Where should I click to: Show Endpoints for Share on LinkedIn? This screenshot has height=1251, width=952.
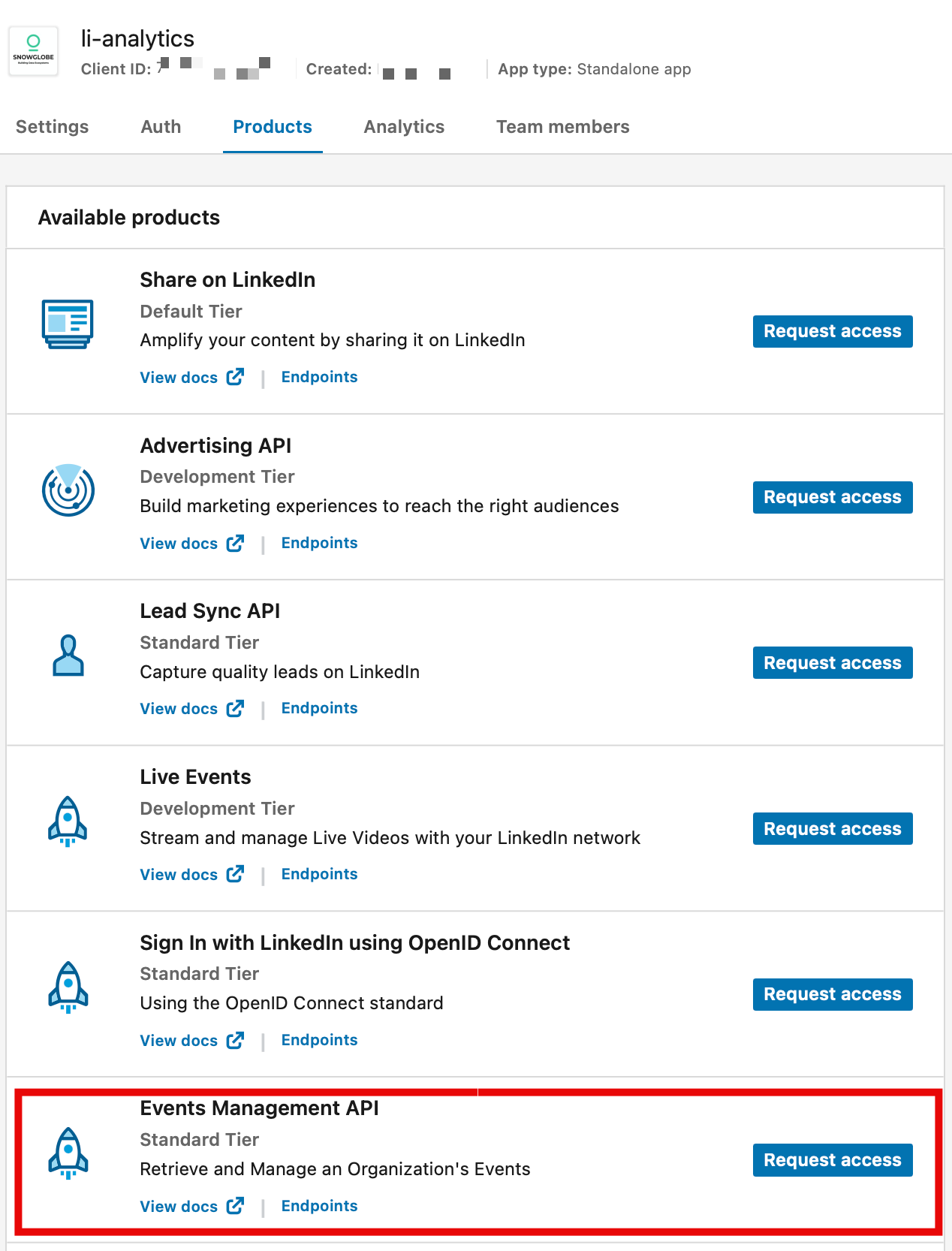click(319, 377)
